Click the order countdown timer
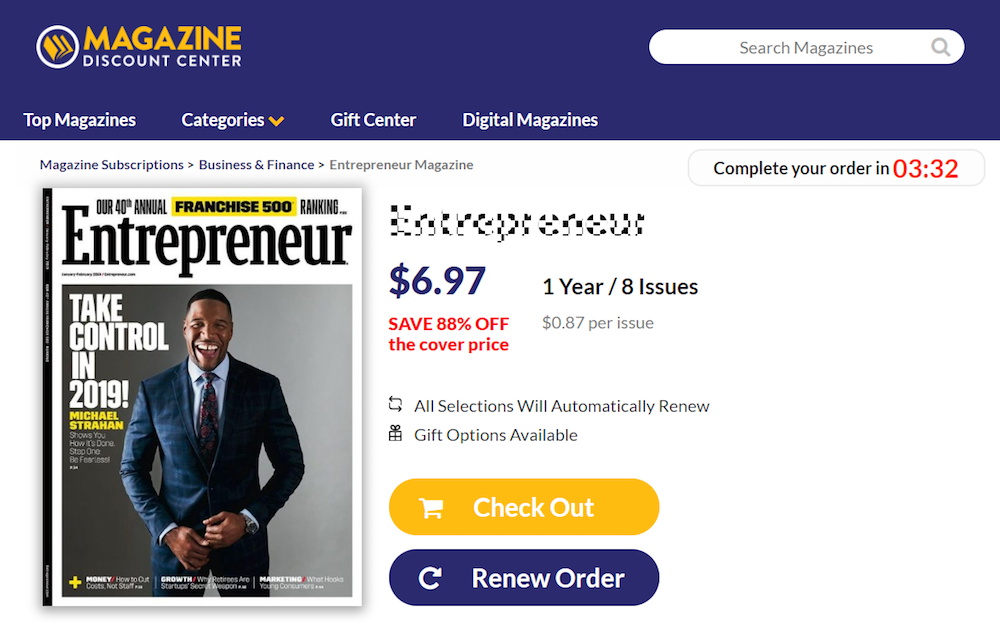The height and width of the screenshot is (629, 1000). pos(925,169)
